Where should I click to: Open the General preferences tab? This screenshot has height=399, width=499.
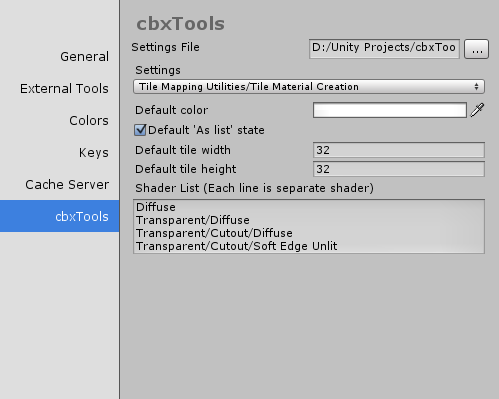(x=84, y=56)
